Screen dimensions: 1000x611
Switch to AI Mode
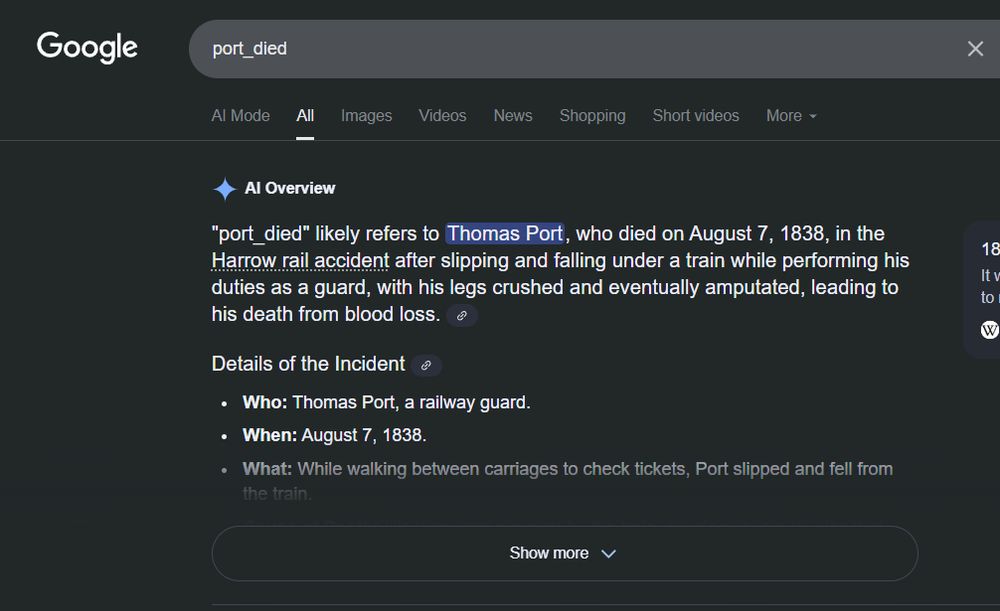click(240, 116)
